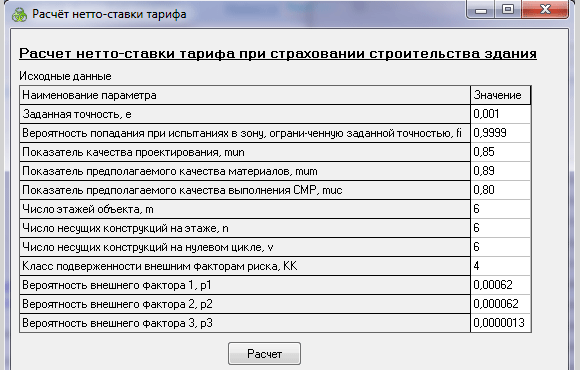This screenshot has width=580, height=370.
Task: Minimize the Расчёт нетто-ставки тарифа window
Action: tap(480, 10)
